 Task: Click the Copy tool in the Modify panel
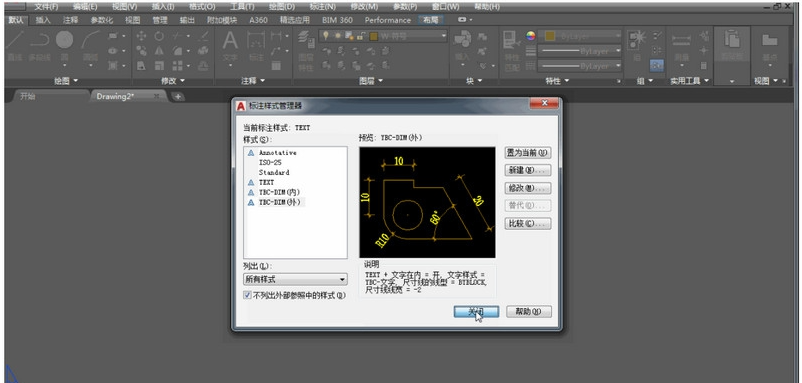pyautogui.click(x=141, y=51)
